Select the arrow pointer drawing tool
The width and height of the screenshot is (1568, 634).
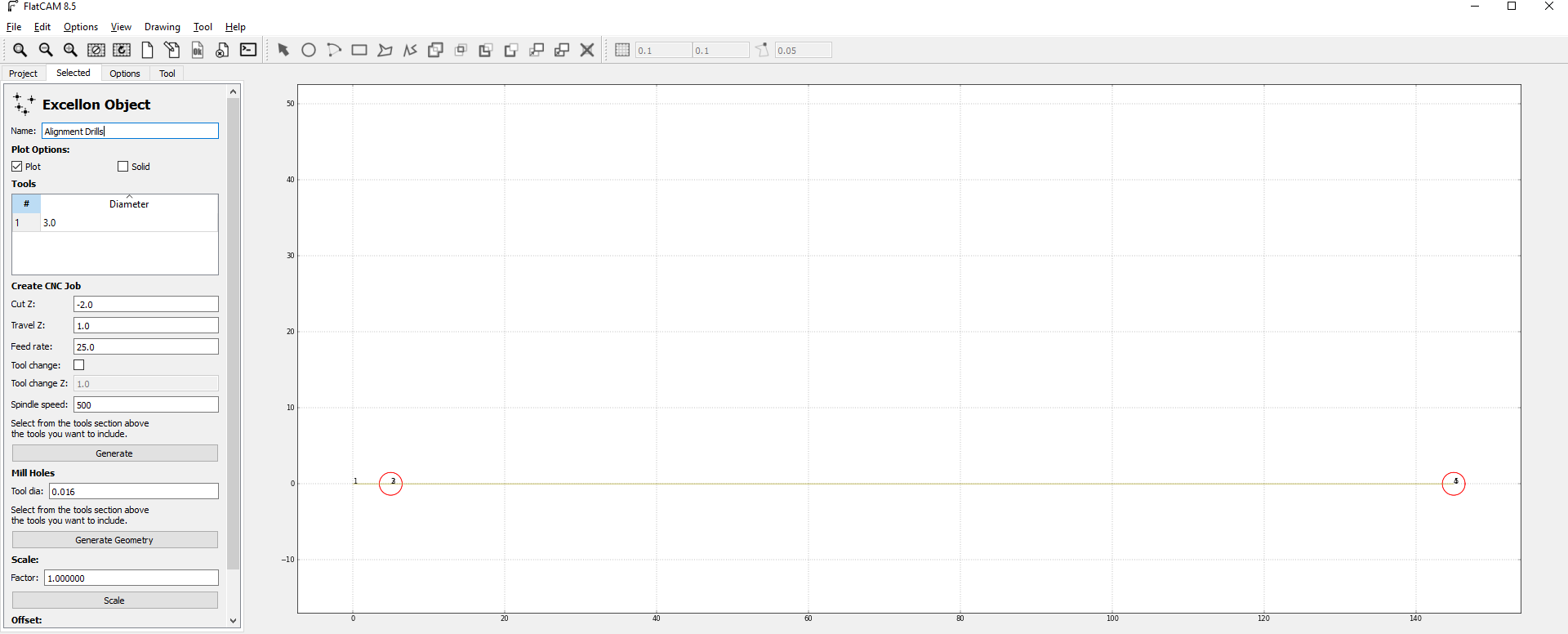[283, 50]
